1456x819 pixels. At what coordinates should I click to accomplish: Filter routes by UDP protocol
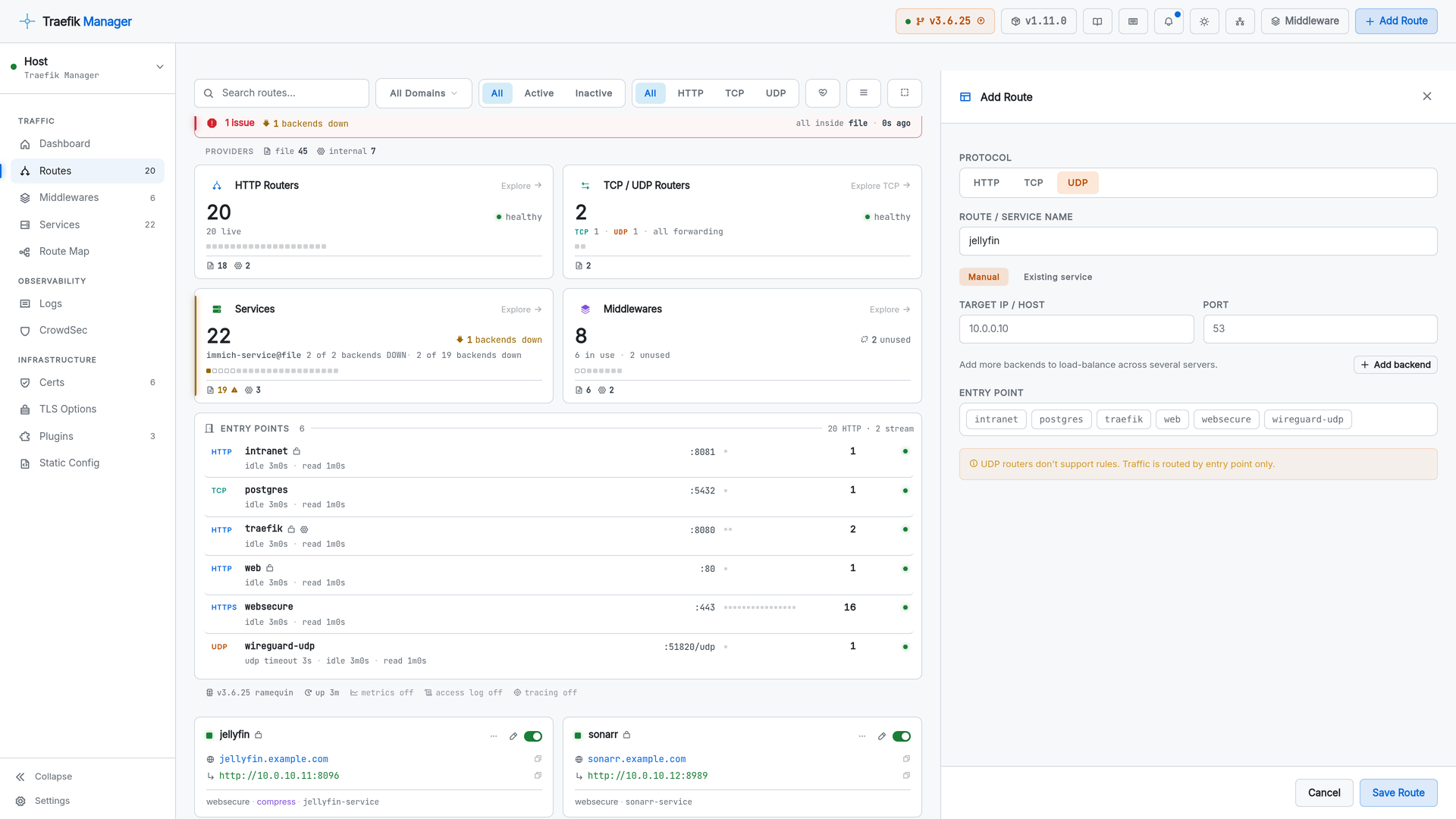[776, 93]
